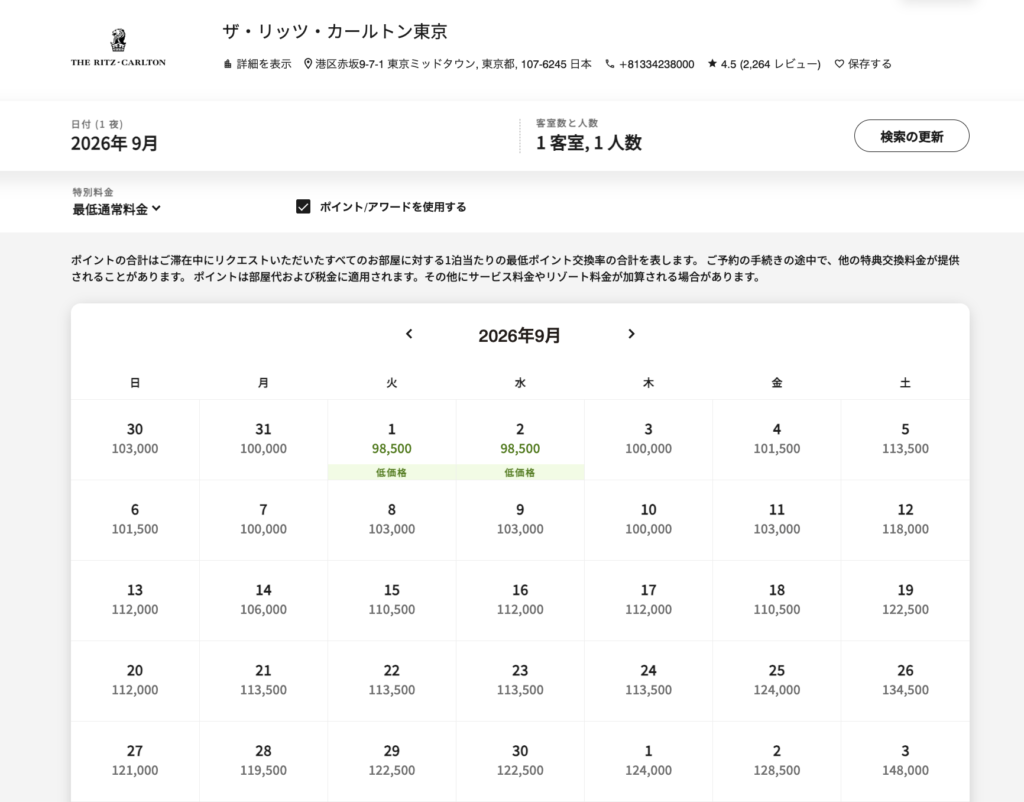Click the star rating icon
The width and height of the screenshot is (1024, 802).
point(712,64)
